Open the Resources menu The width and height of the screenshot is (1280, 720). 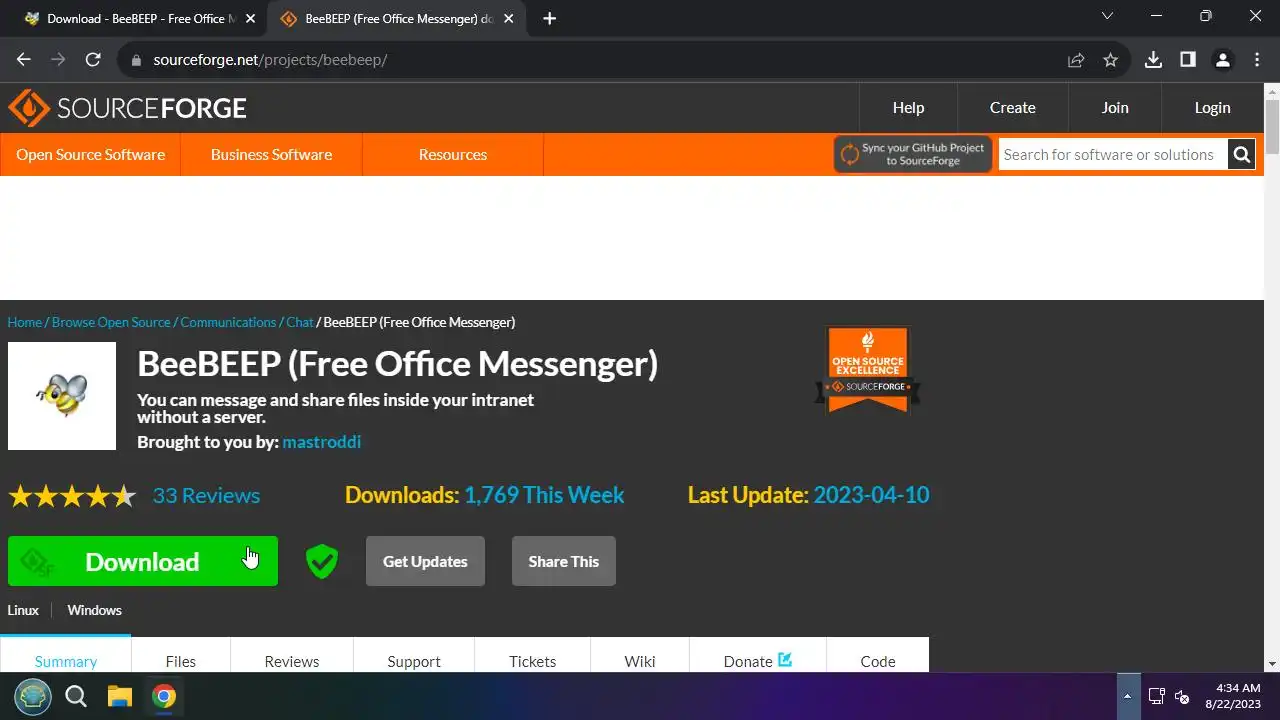point(453,155)
